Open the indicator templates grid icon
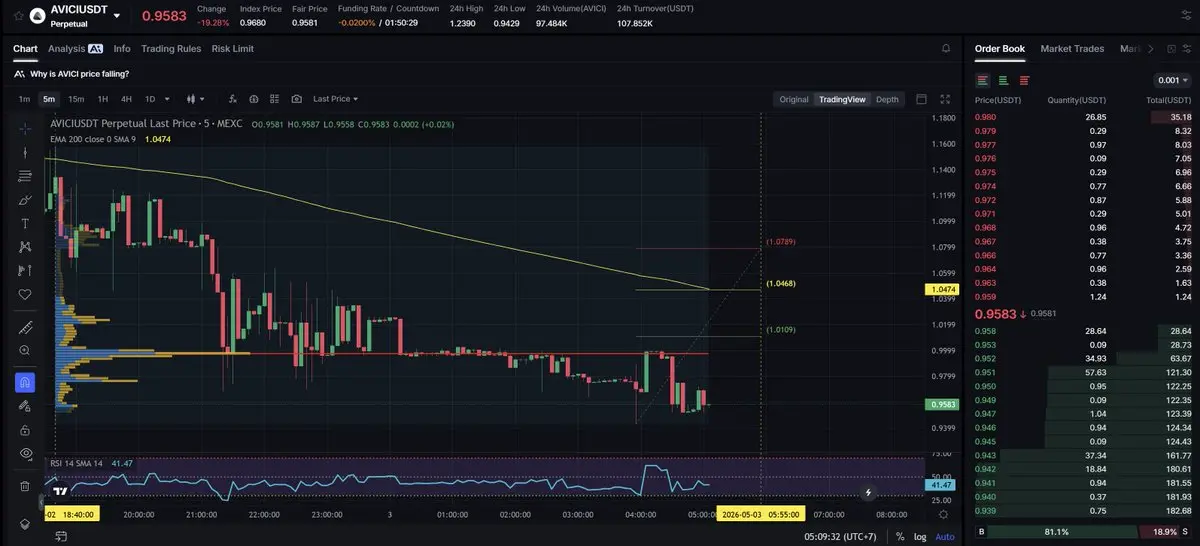This screenshot has width=1200, height=546. pos(274,99)
